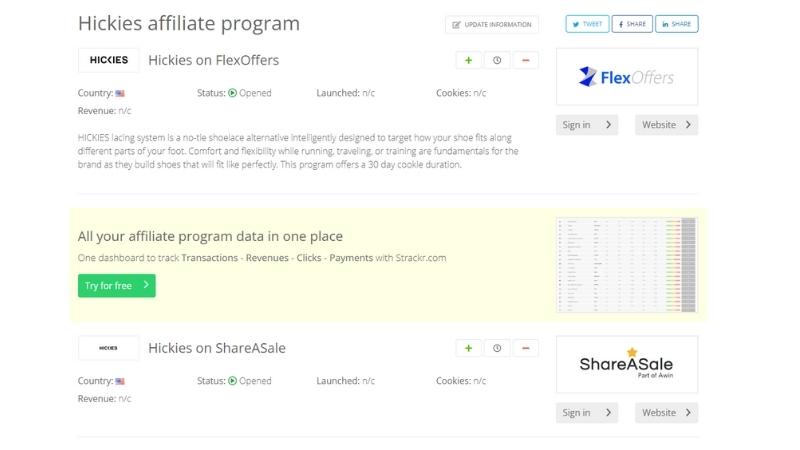Open Website button under FlexOffers logo

(x=666, y=124)
